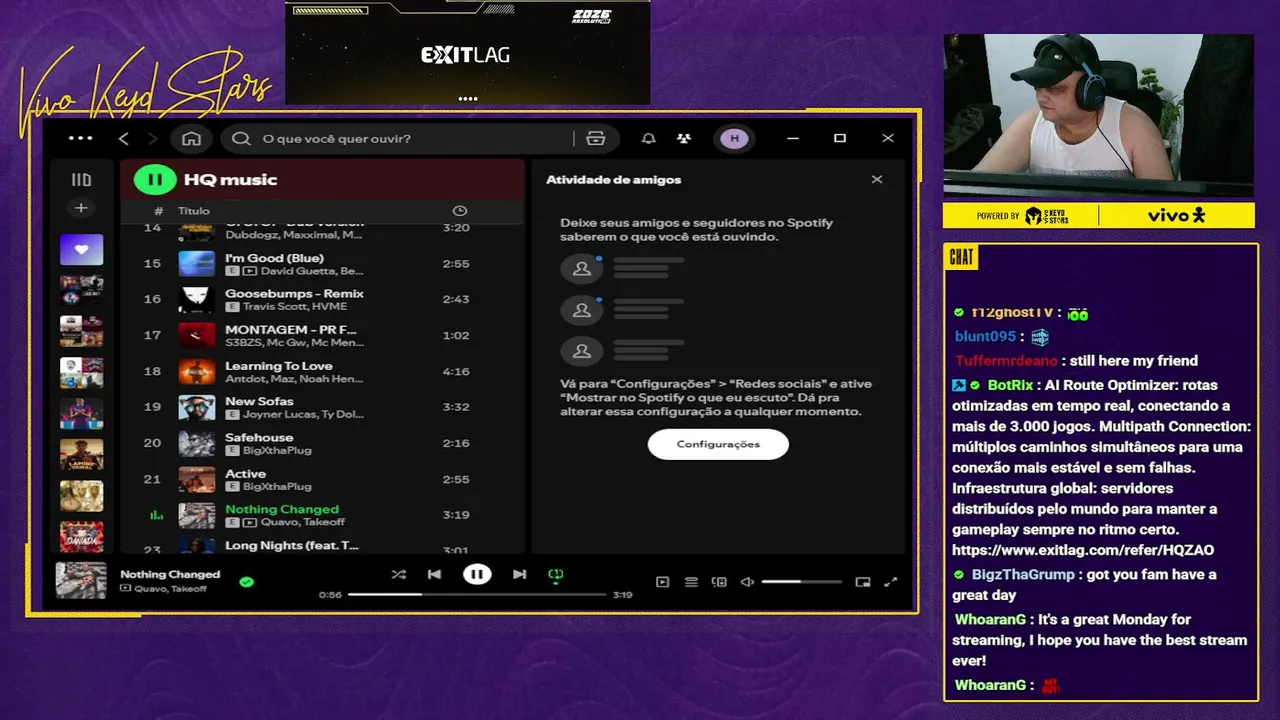Click album art of Goosebumps - Remix
The height and width of the screenshot is (720, 1280).
click(x=196, y=300)
